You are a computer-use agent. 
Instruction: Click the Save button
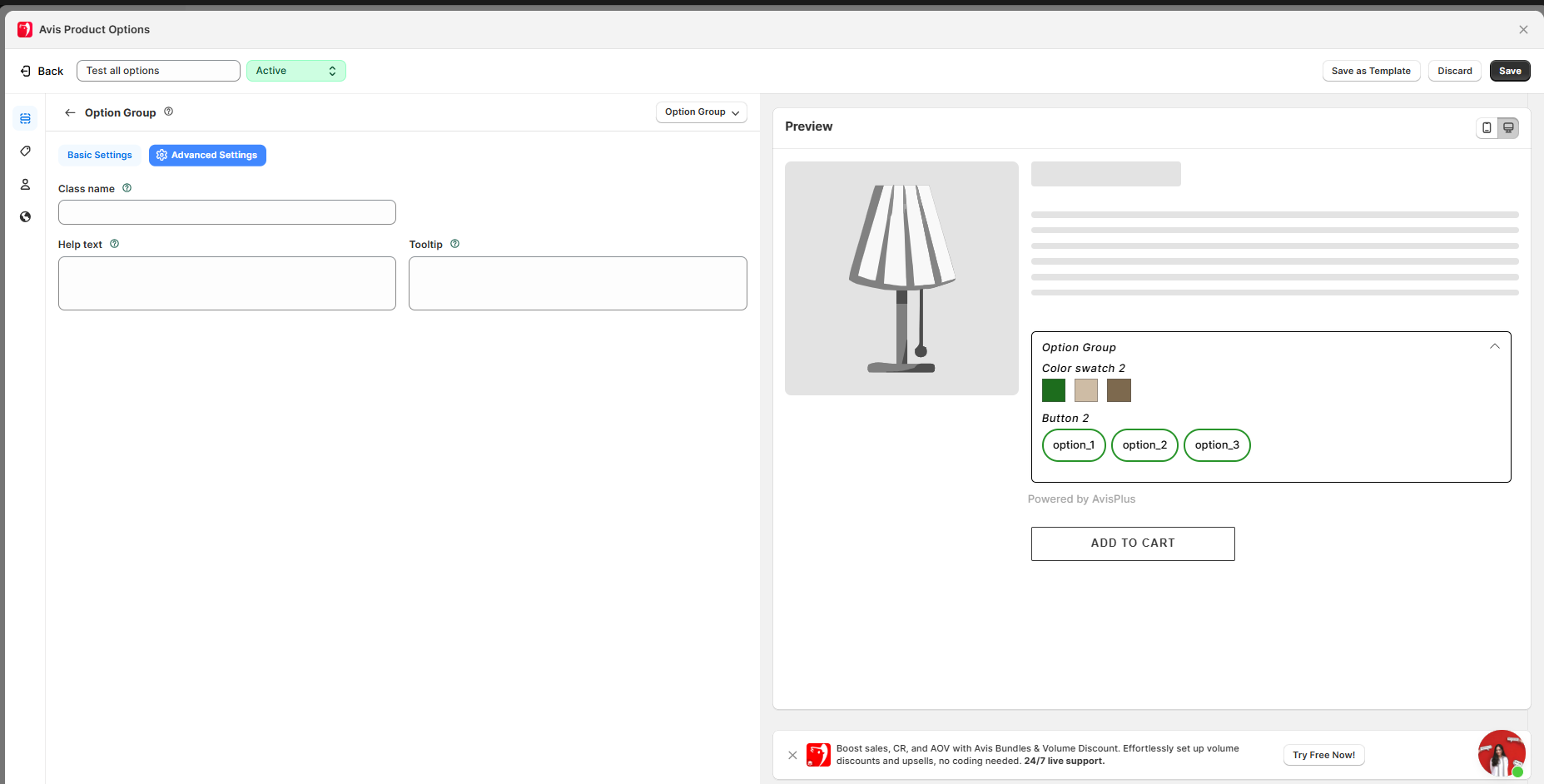[x=1509, y=71]
